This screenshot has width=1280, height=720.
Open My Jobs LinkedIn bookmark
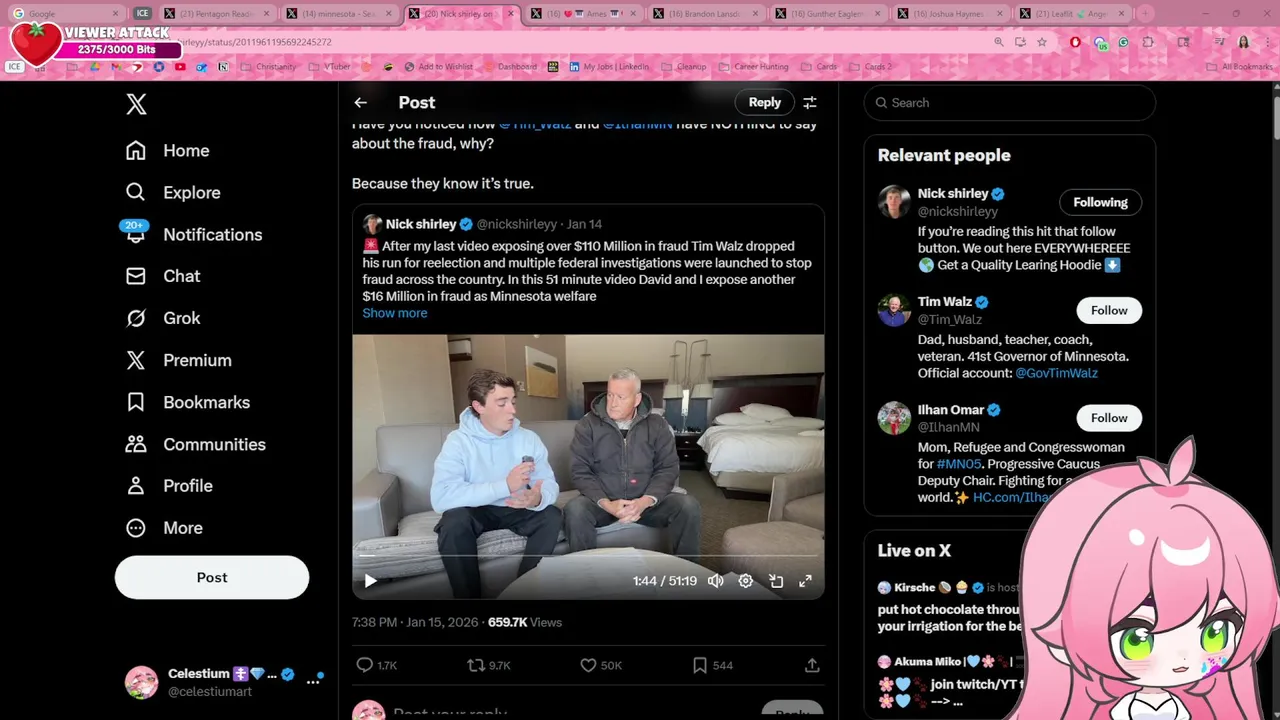click(609, 67)
